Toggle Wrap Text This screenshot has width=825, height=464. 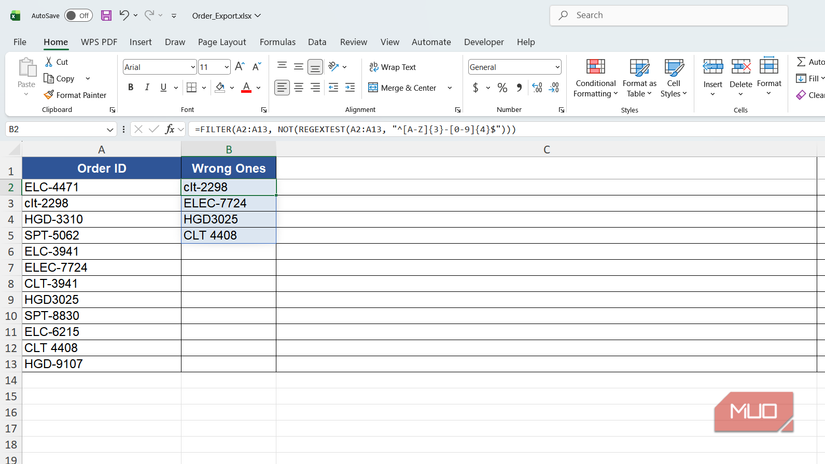click(x=393, y=67)
